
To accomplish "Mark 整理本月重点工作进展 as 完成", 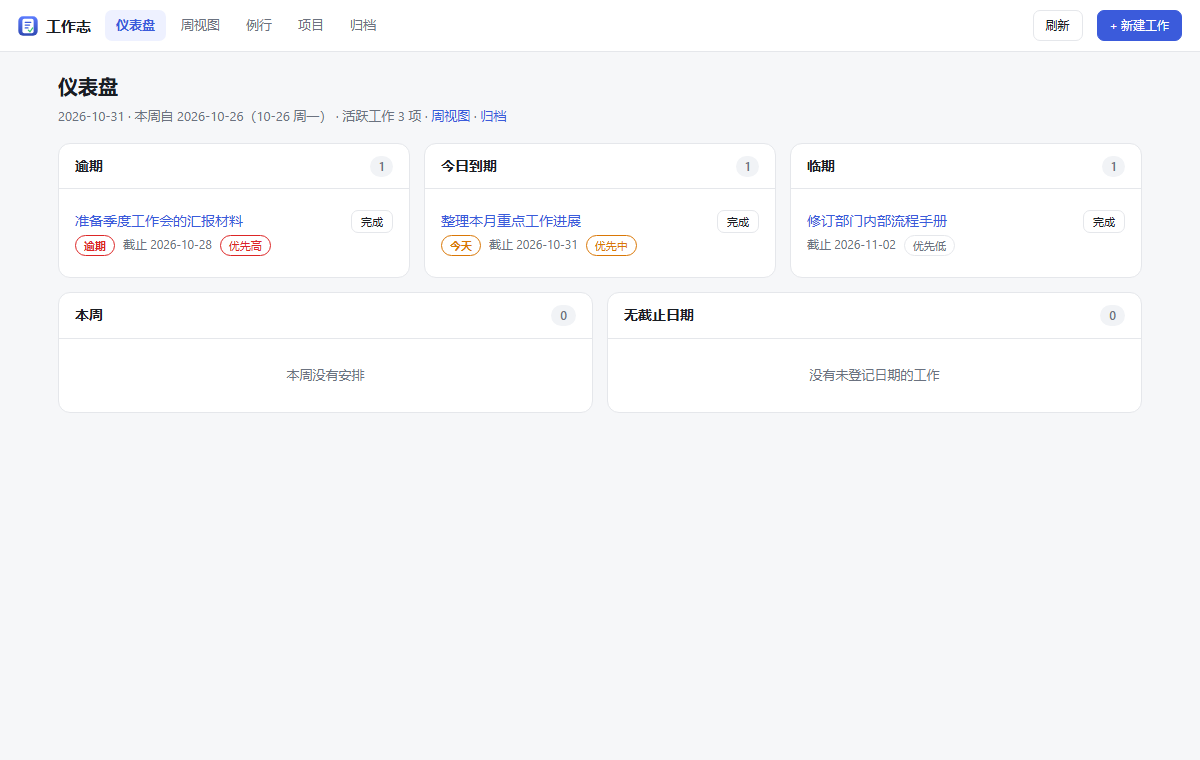I will [738, 222].
